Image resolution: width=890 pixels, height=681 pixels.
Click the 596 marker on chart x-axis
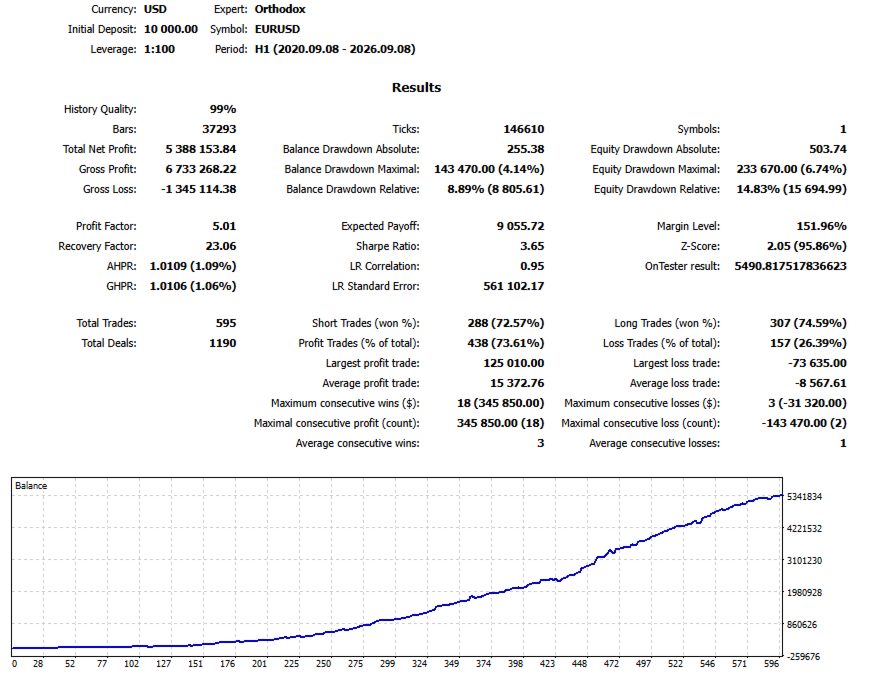[x=771, y=663]
